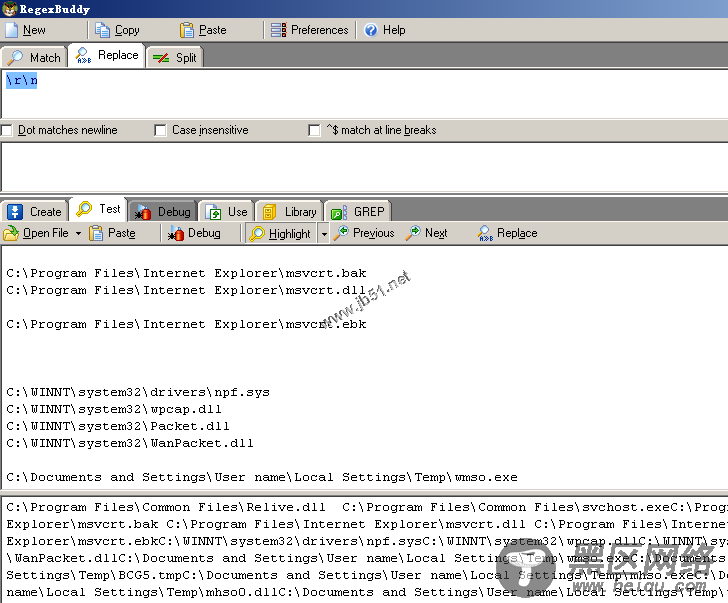Click the wmso.exe path line
The width and height of the screenshot is (728, 603).
(x=262, y=477)
